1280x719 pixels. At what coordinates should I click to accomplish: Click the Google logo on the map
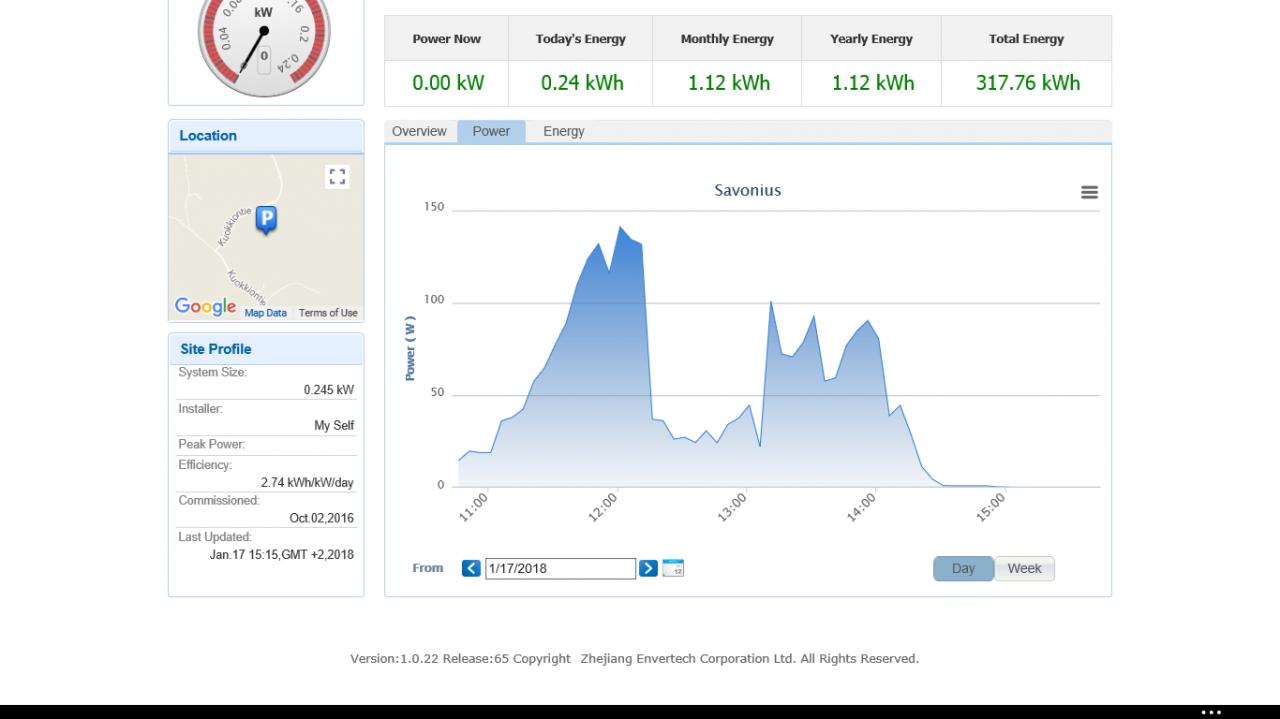pos(205,307)
